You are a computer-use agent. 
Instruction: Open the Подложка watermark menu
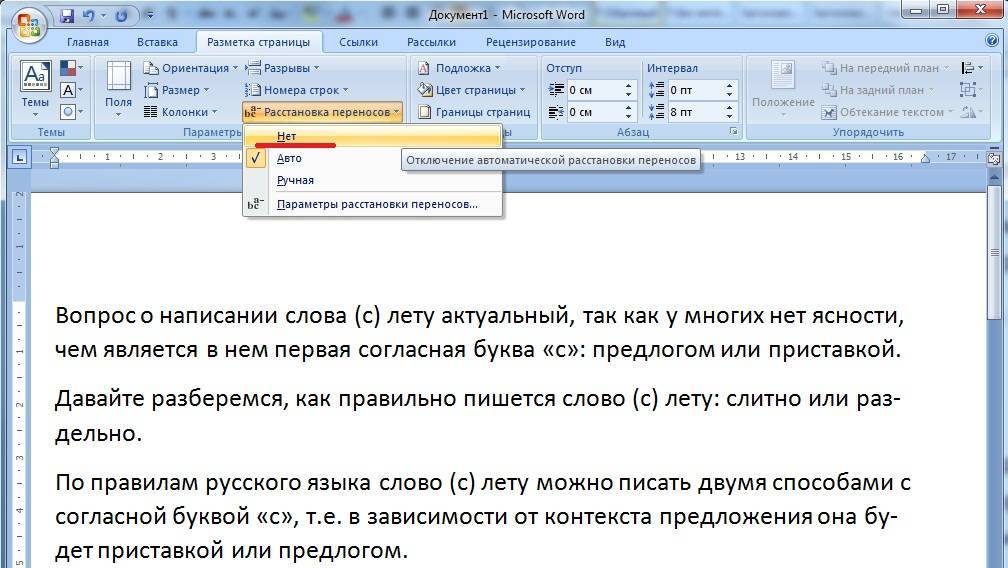[x=459, y=67]
